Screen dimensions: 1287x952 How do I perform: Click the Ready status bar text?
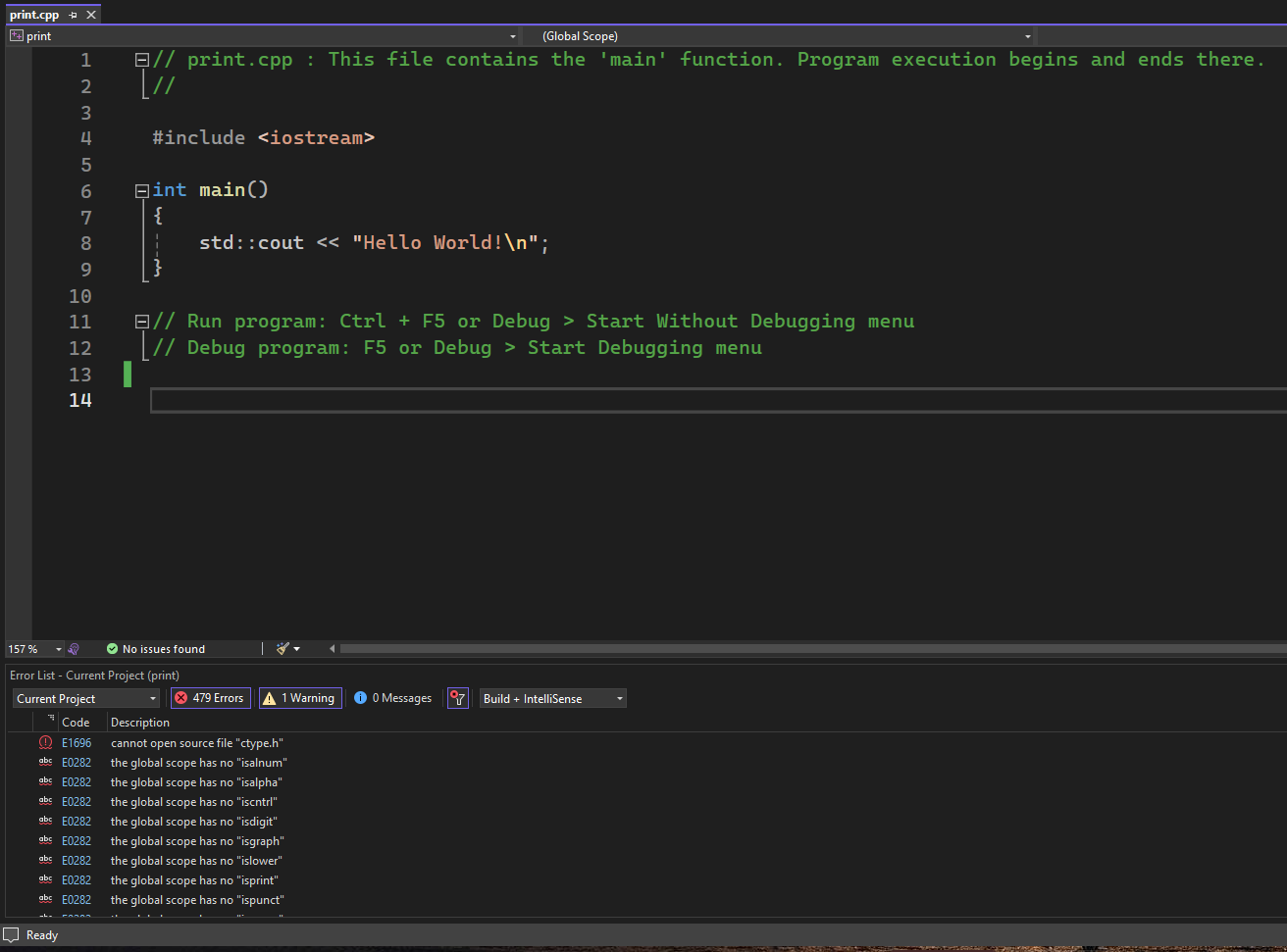[42, 935]
